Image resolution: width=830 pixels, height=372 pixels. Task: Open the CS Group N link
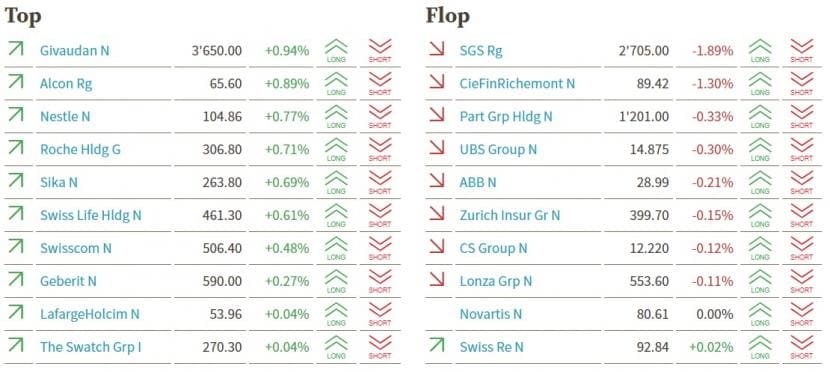click(493, 248)
